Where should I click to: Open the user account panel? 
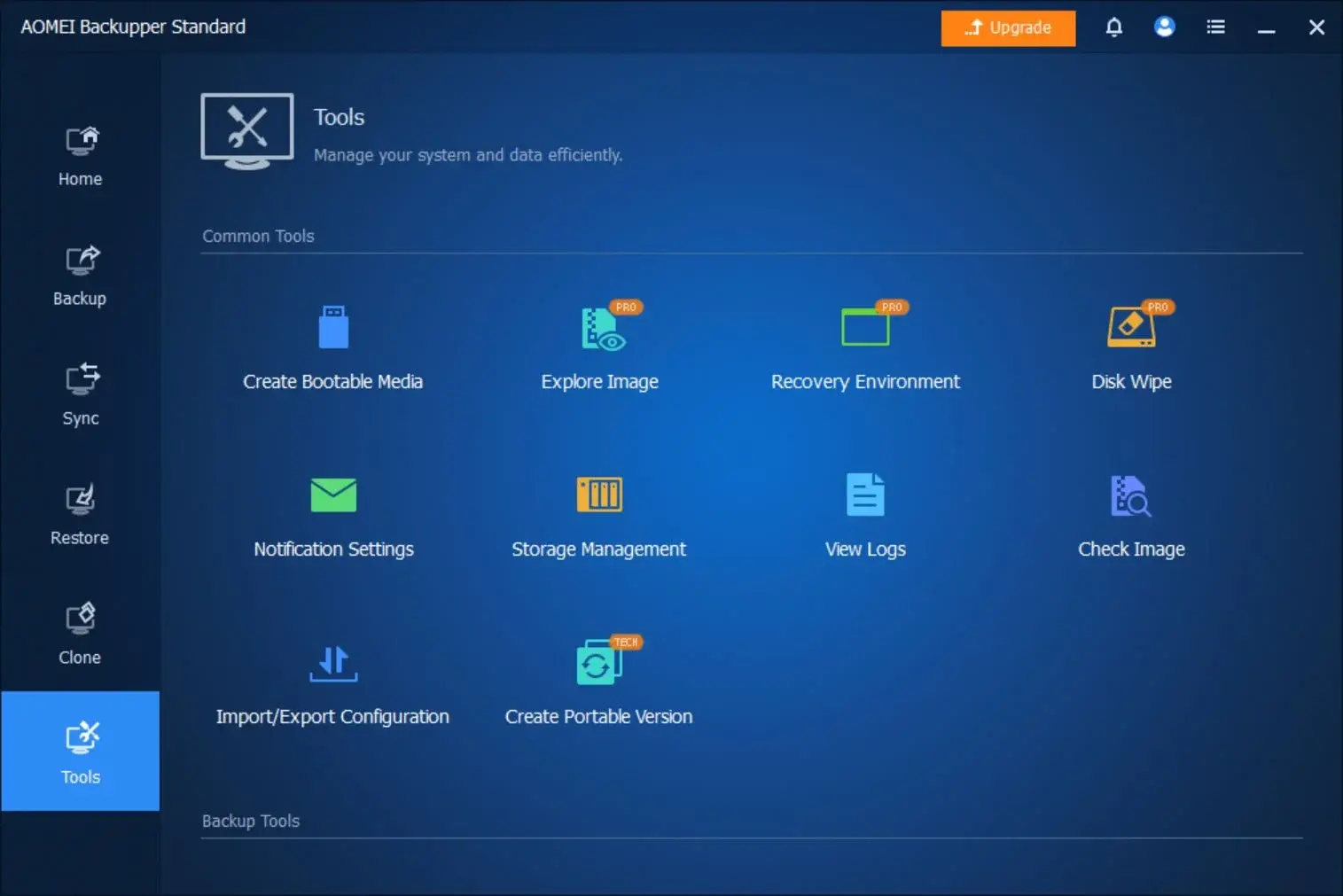tap(1164, 27)
